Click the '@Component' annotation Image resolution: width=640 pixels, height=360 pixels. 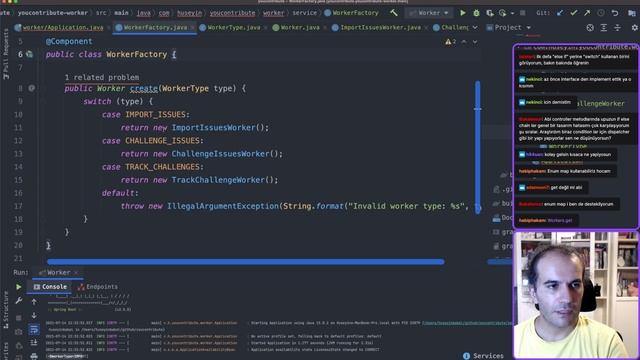click(69, 41)
